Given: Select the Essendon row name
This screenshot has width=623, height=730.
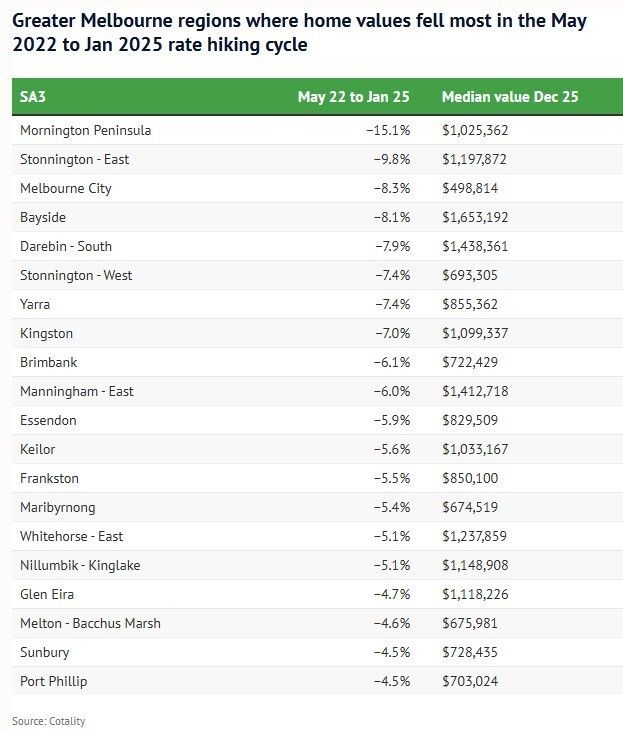Looking at the screenshot, I should point(48,420).
